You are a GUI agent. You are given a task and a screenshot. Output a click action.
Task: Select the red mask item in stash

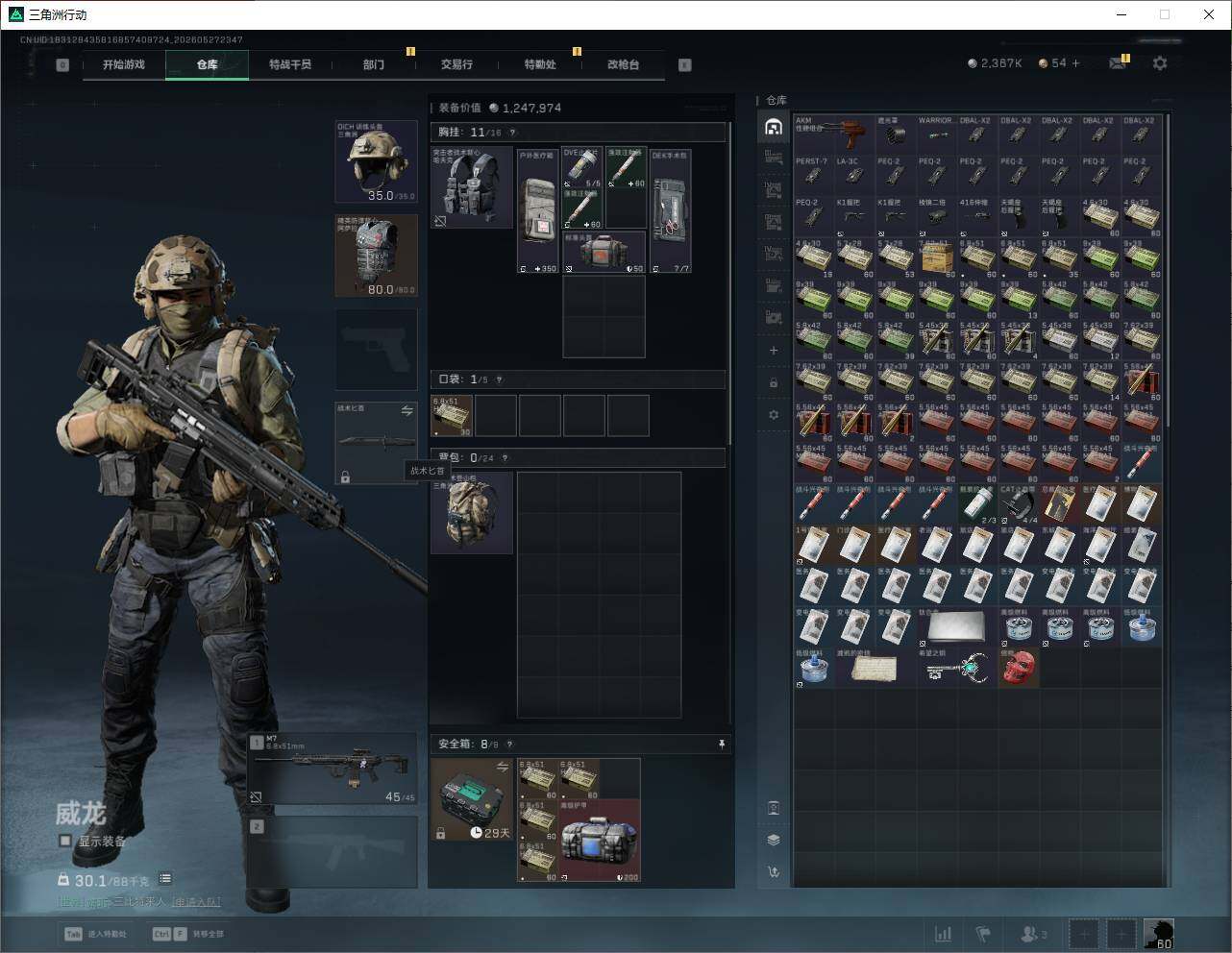click(x=1019, y=667)
